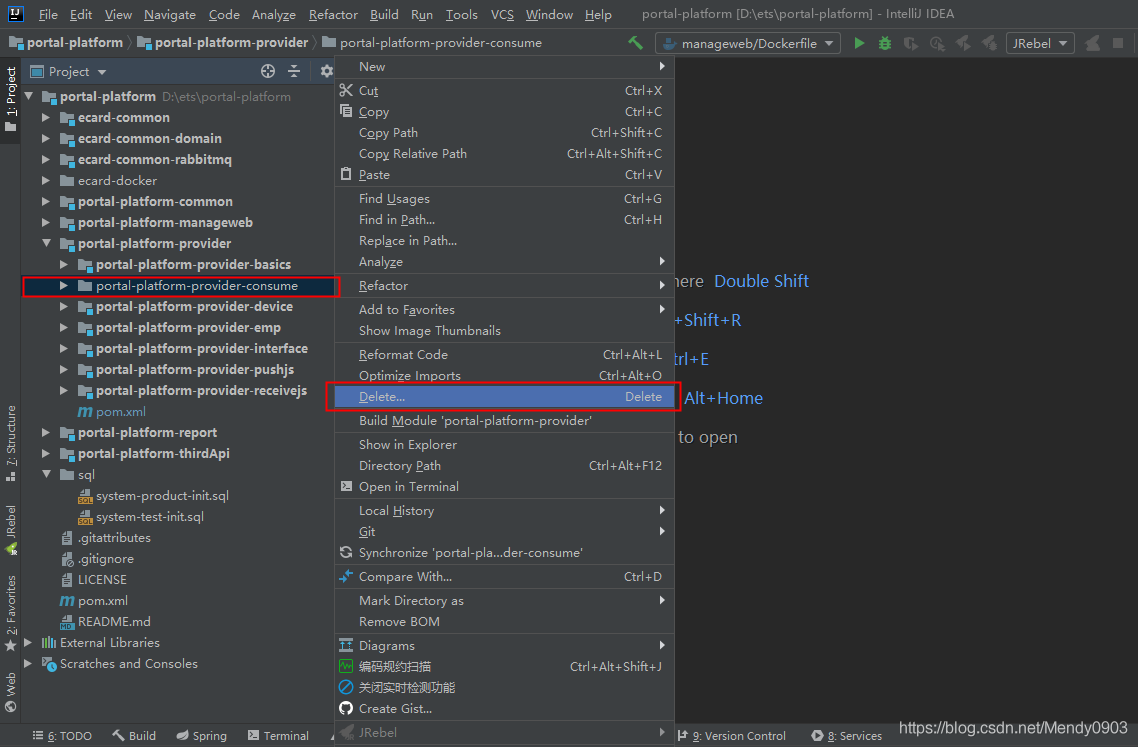Click the locate/scroll-from-source target icon
Viewport: 1138px width, 747px height.
coord(268,71)
